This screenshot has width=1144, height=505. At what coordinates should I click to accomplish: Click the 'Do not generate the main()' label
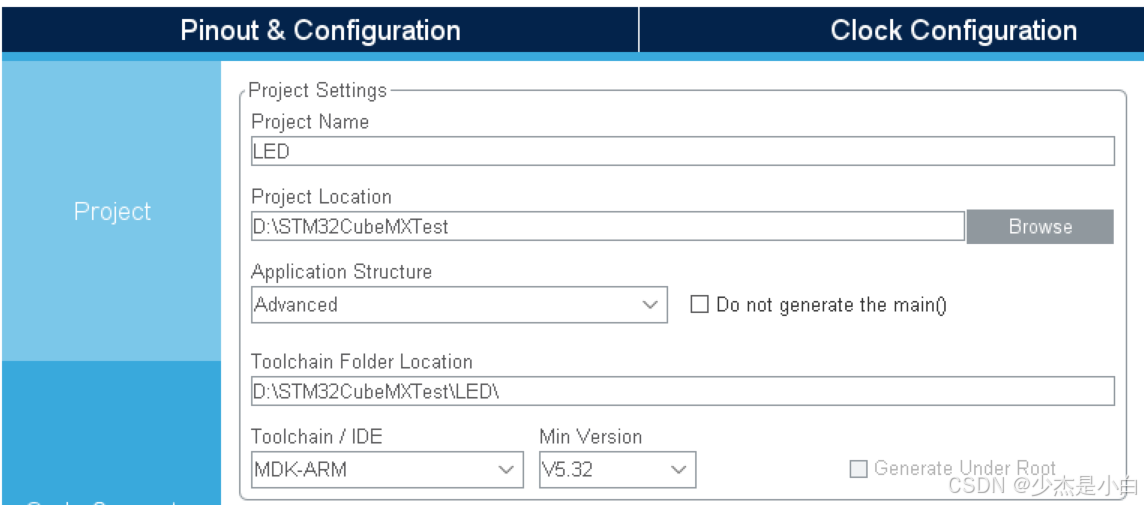pos(831,305)
